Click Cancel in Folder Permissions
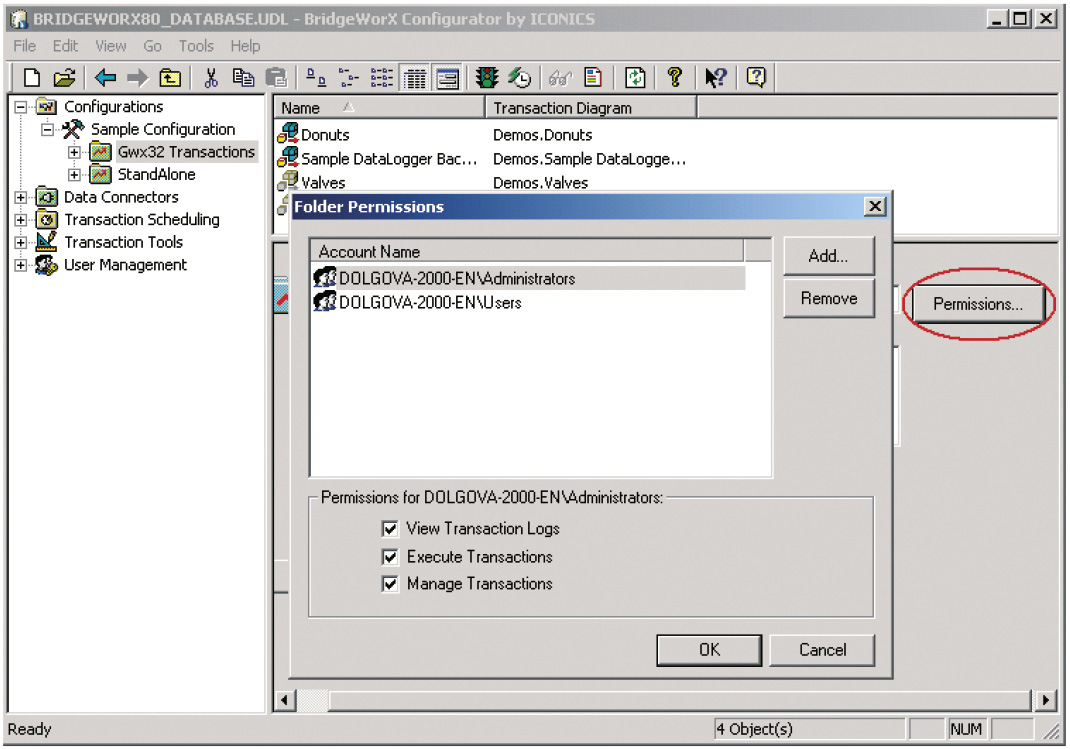 822,649
